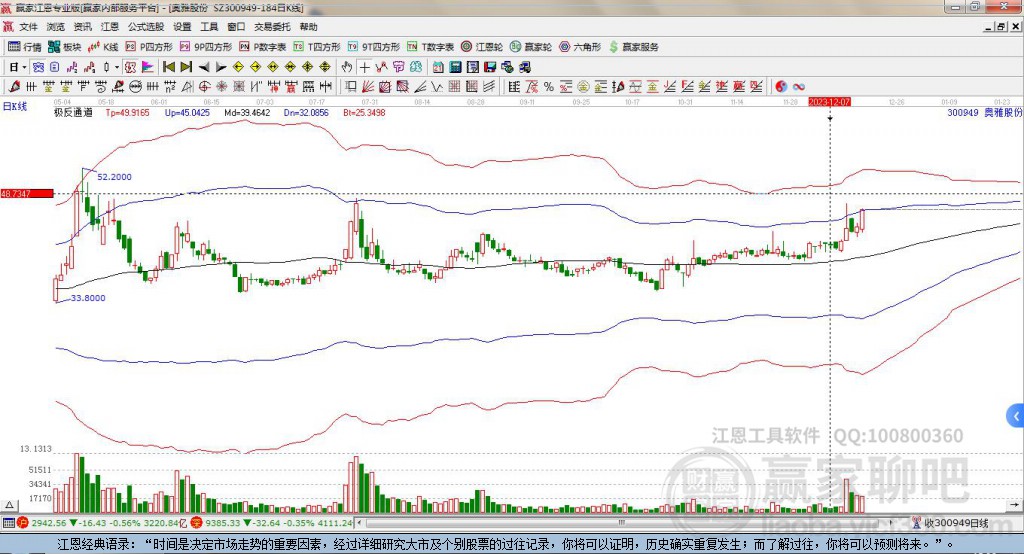Open the 设置 menu
This screenshot has height=554, width=1024.
pos(182,27)
